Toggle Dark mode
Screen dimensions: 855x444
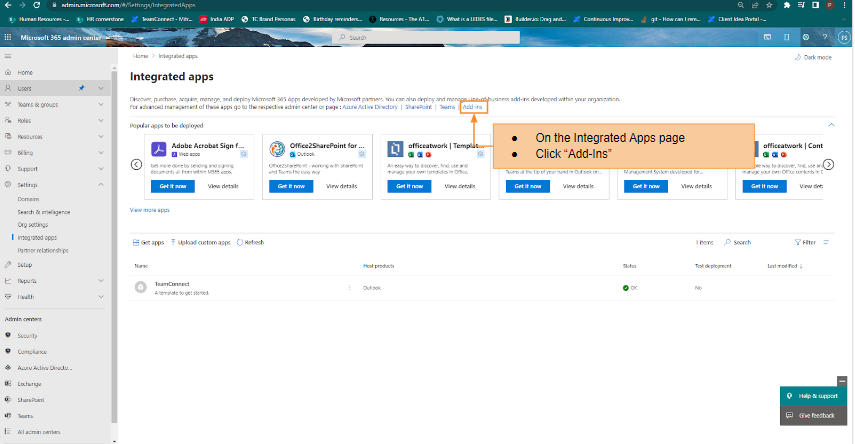tap(813, 57)
